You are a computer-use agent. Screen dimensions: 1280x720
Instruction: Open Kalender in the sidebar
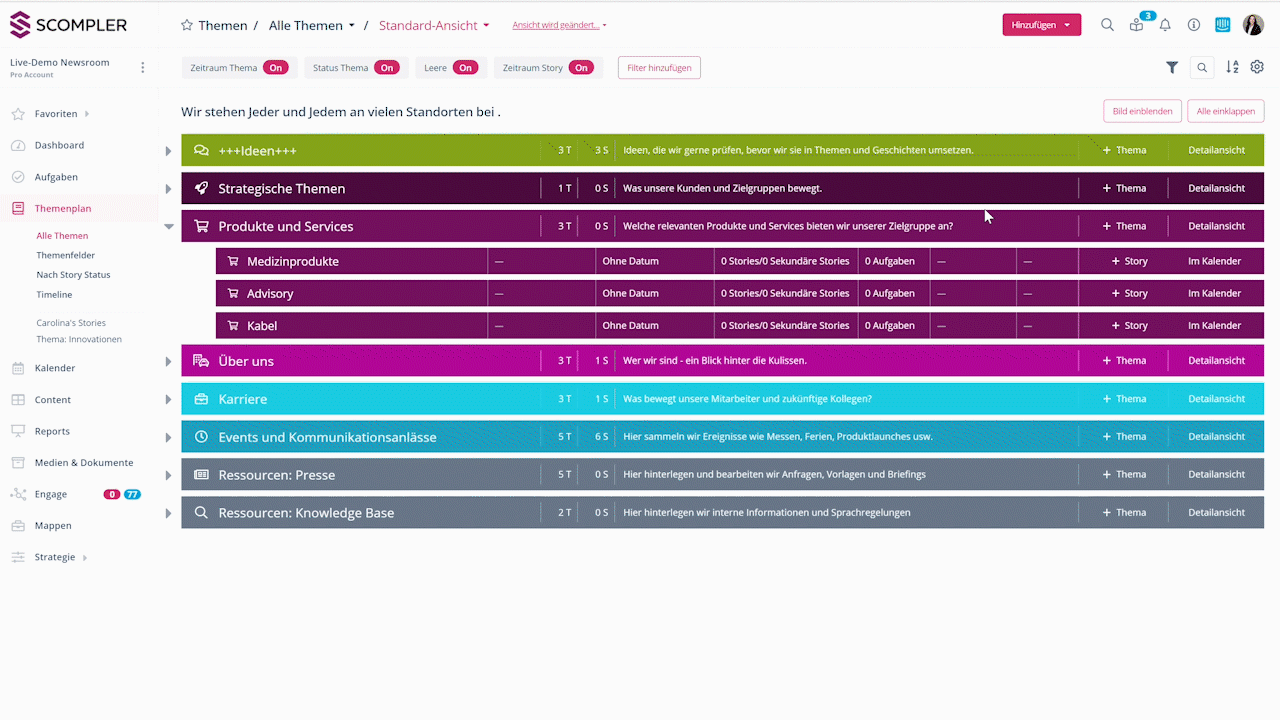[x=55, y=368]
